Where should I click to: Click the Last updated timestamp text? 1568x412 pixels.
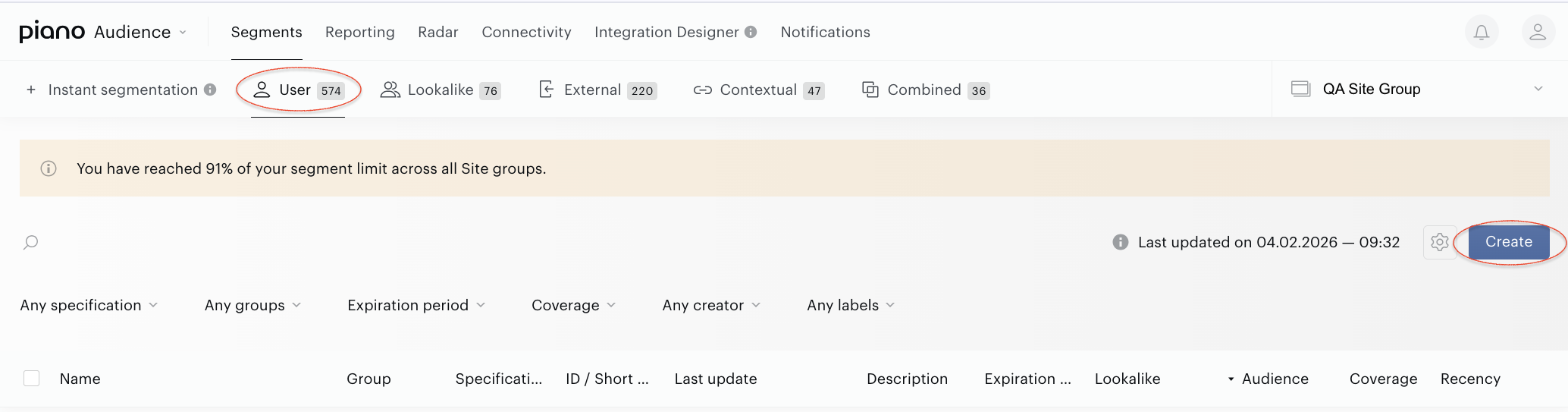(x=1269, y=242)
